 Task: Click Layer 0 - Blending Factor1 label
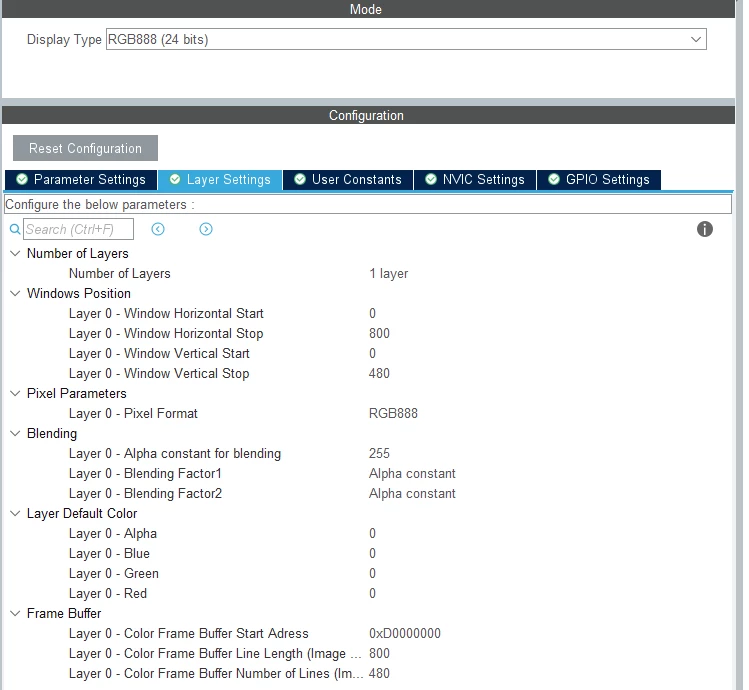145,474
